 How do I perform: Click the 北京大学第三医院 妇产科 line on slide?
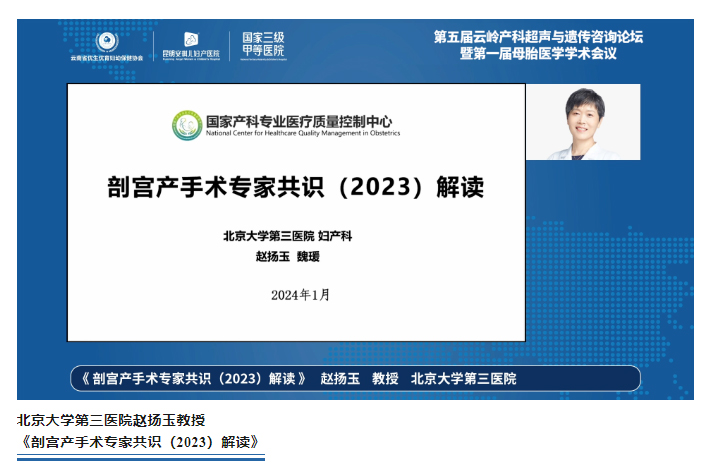coord(296,237)
